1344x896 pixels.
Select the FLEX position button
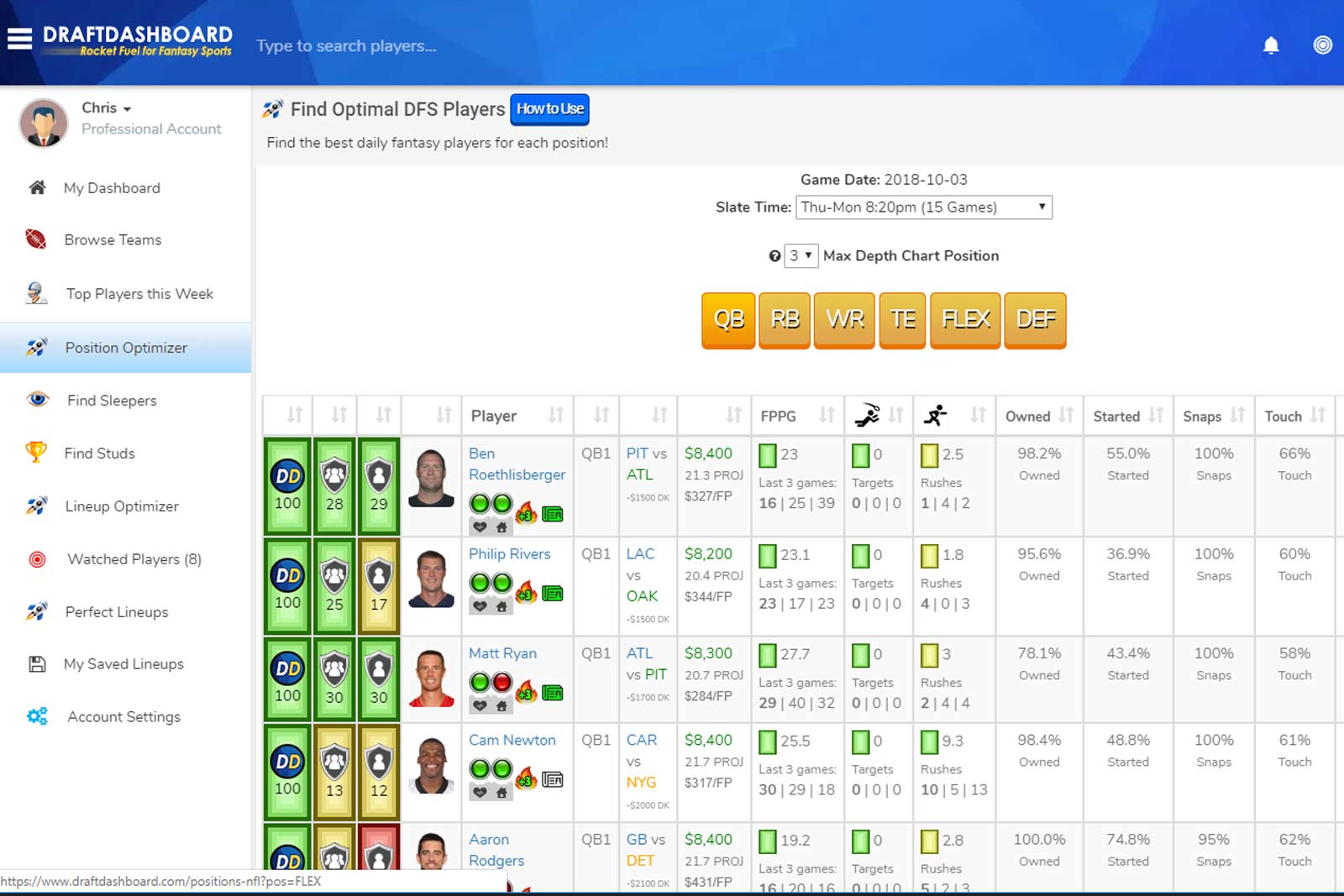click(965, 320)
